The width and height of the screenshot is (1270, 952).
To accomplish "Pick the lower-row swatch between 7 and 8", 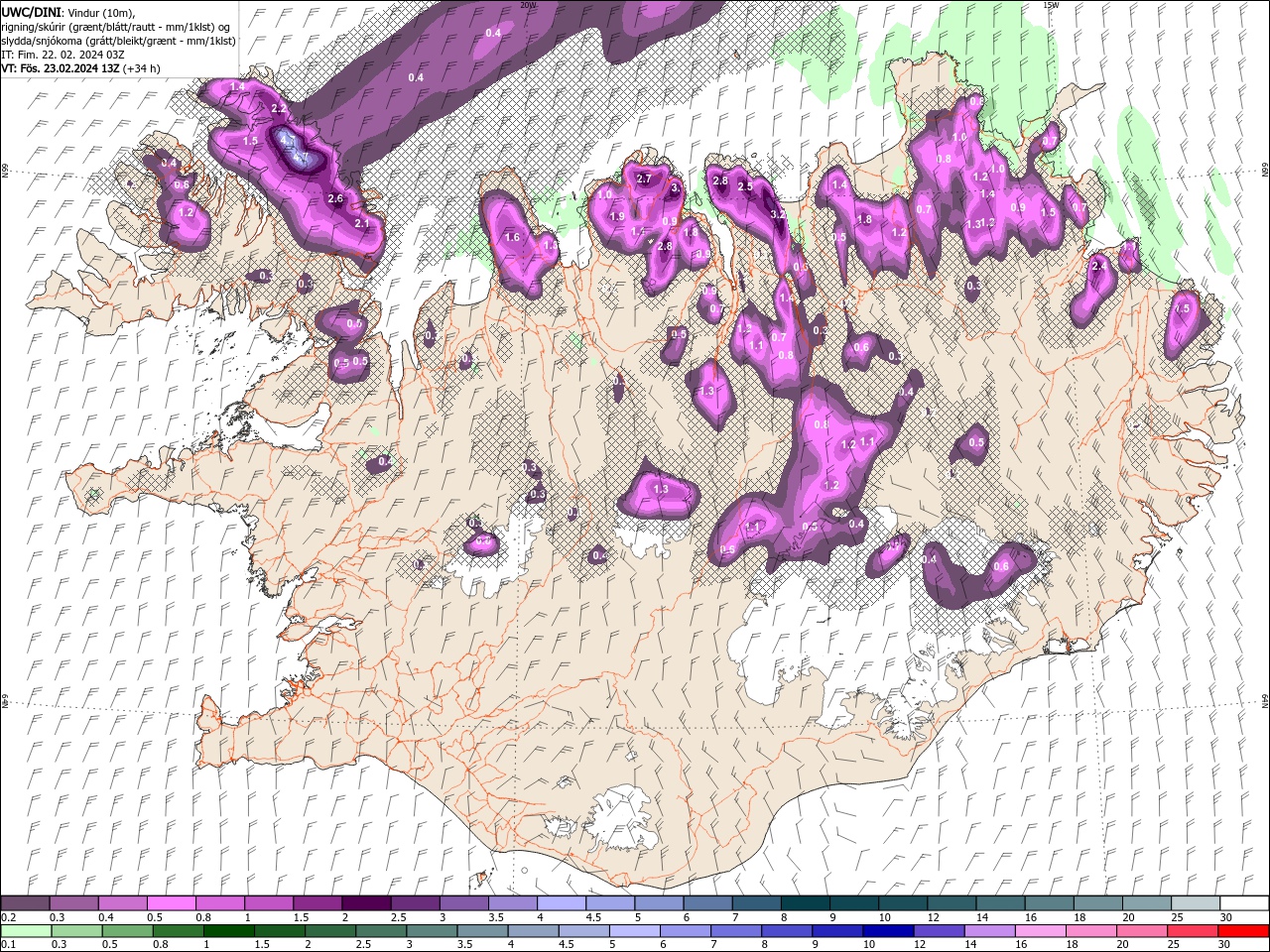I will click(736, 931).
